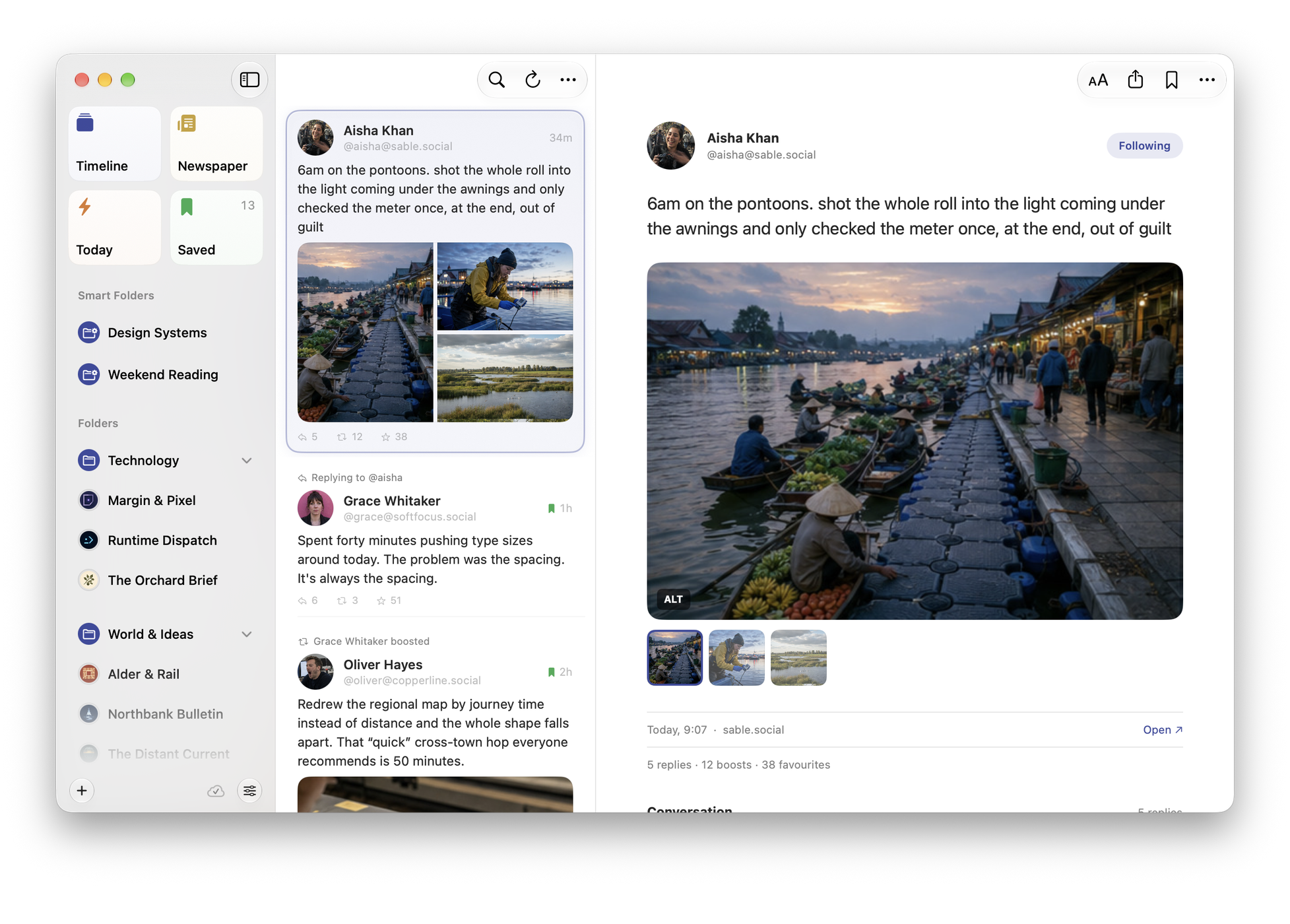
Task: Click the reply icon on Grace Whitaker's post
Action: click(x=303, y=601)
